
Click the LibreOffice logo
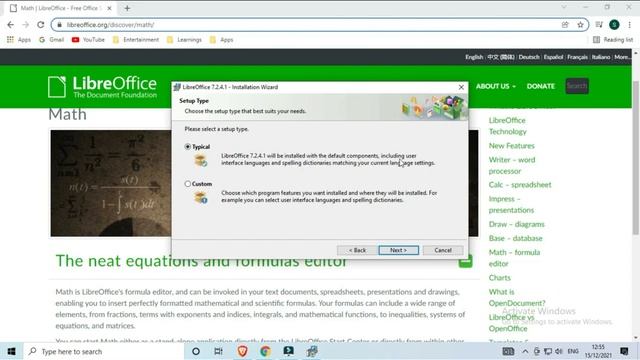coord(102,87)
